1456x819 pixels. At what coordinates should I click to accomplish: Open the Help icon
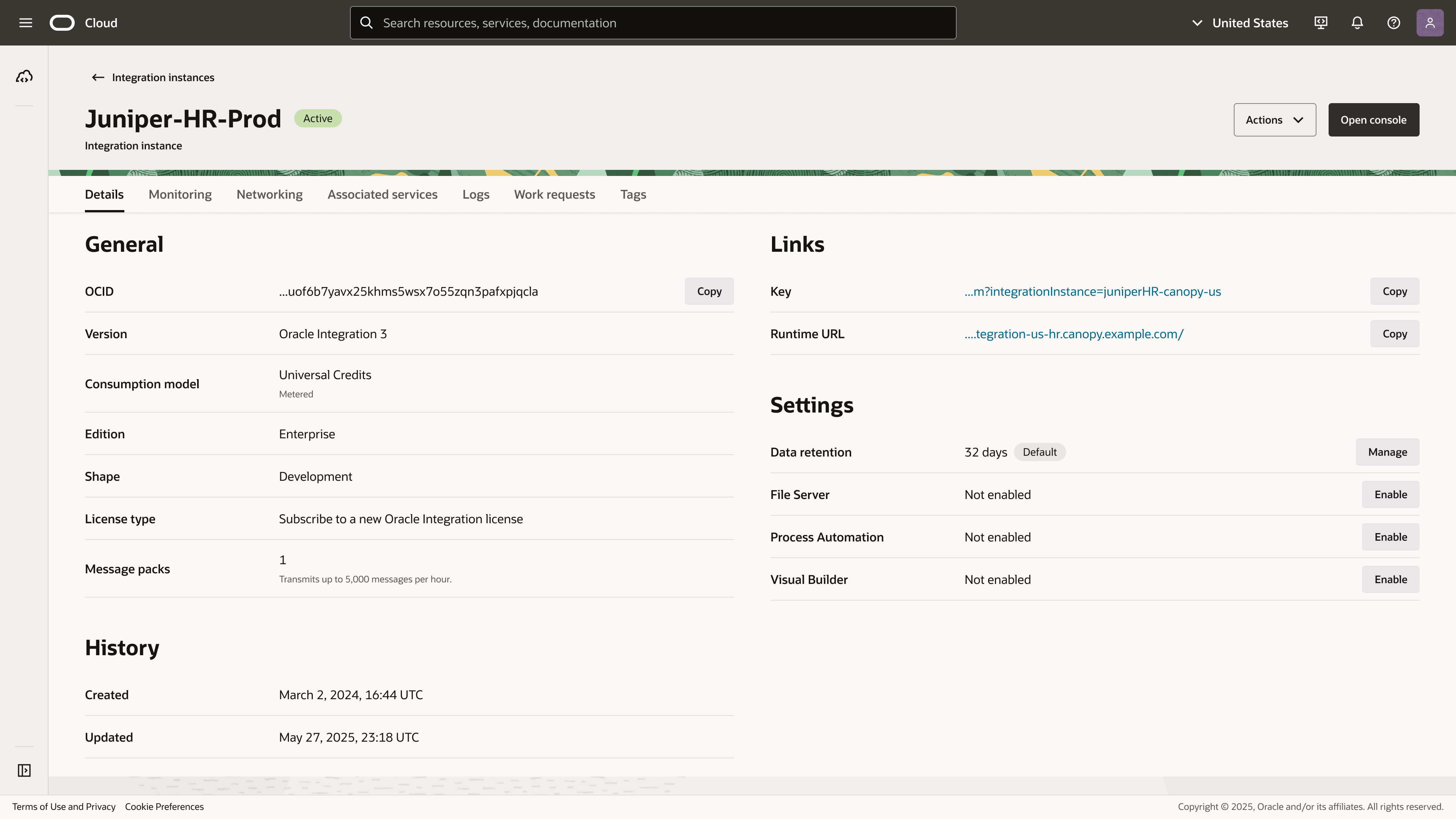click(1393, 23)
